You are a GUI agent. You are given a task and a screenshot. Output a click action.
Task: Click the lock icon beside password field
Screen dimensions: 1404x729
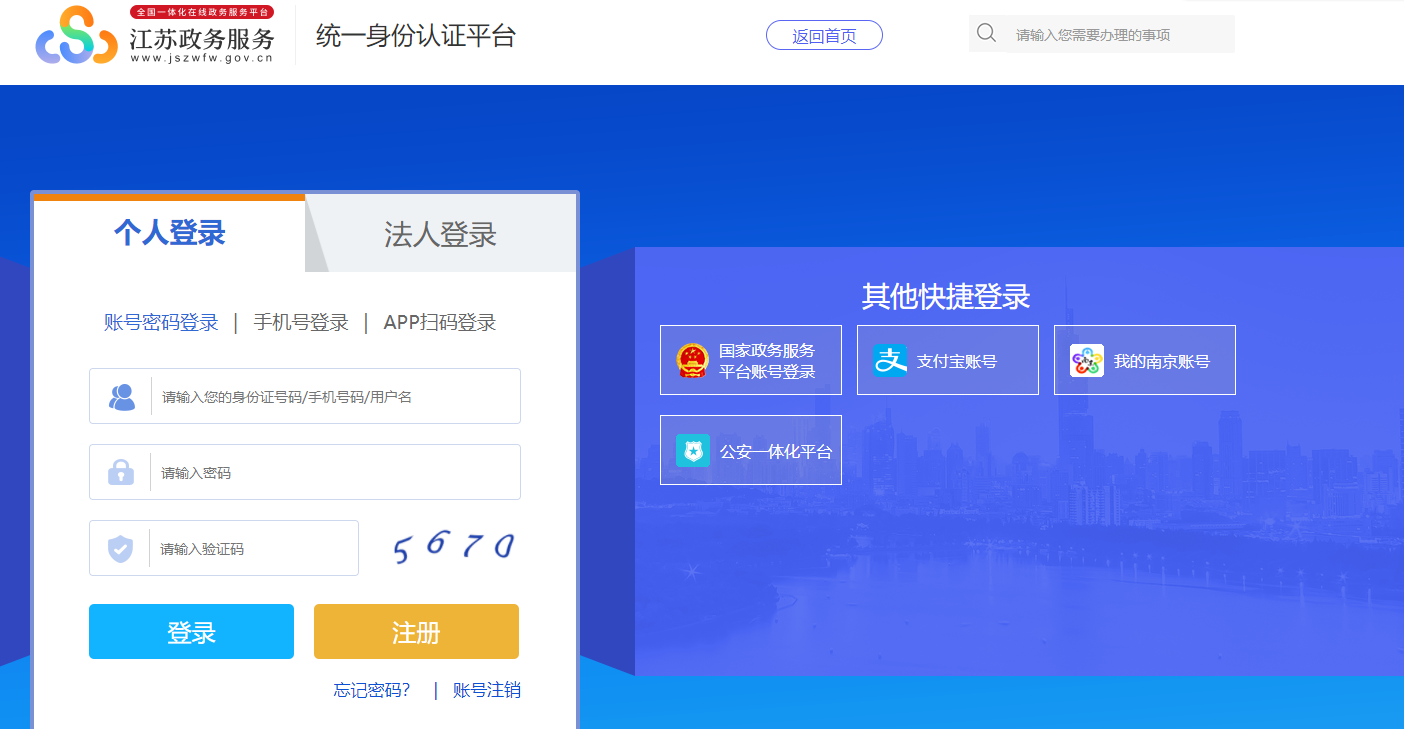[119, 471]
